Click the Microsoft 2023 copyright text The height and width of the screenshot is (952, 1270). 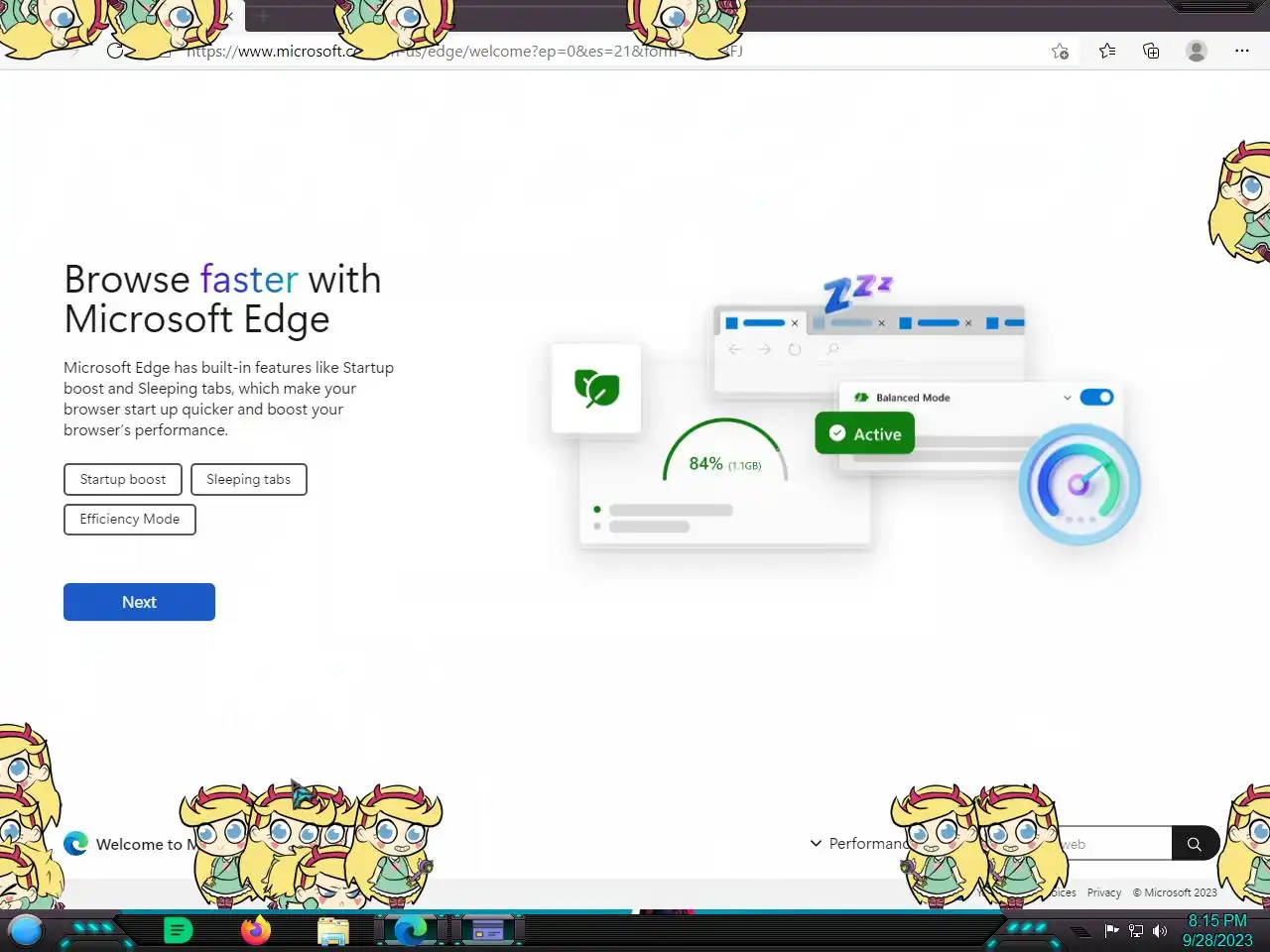[x=1175, y=892]
